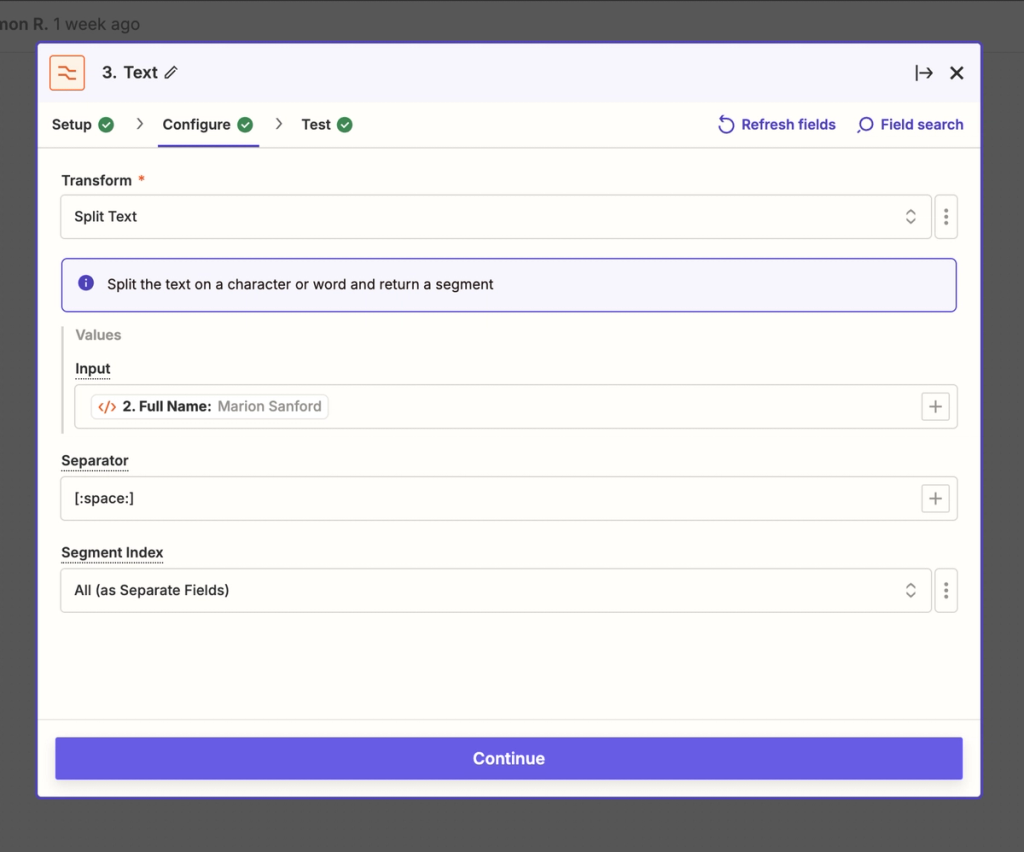Click the blue info icon in banner
Image resolution: width=1024 pixels, height=852 pixels.
(x=86, y=283)
